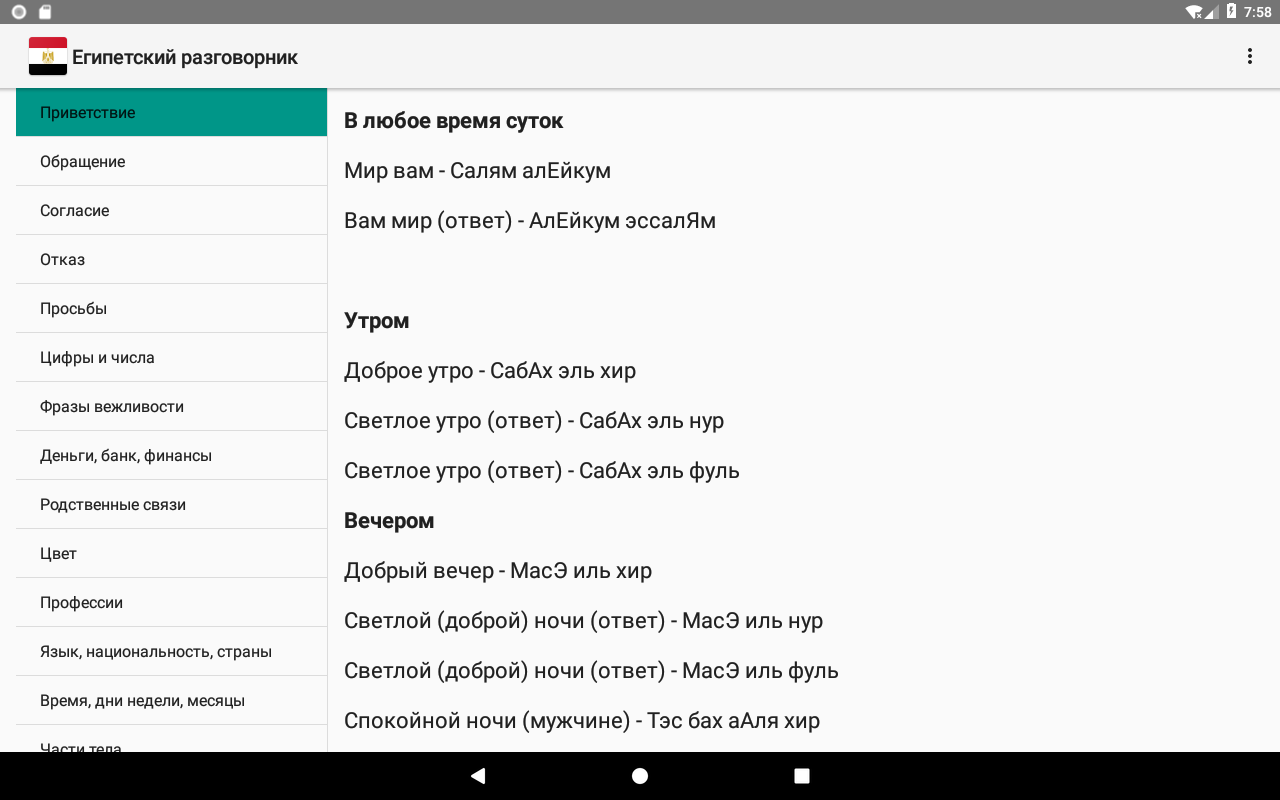Tap the Утром section heading

377,321
